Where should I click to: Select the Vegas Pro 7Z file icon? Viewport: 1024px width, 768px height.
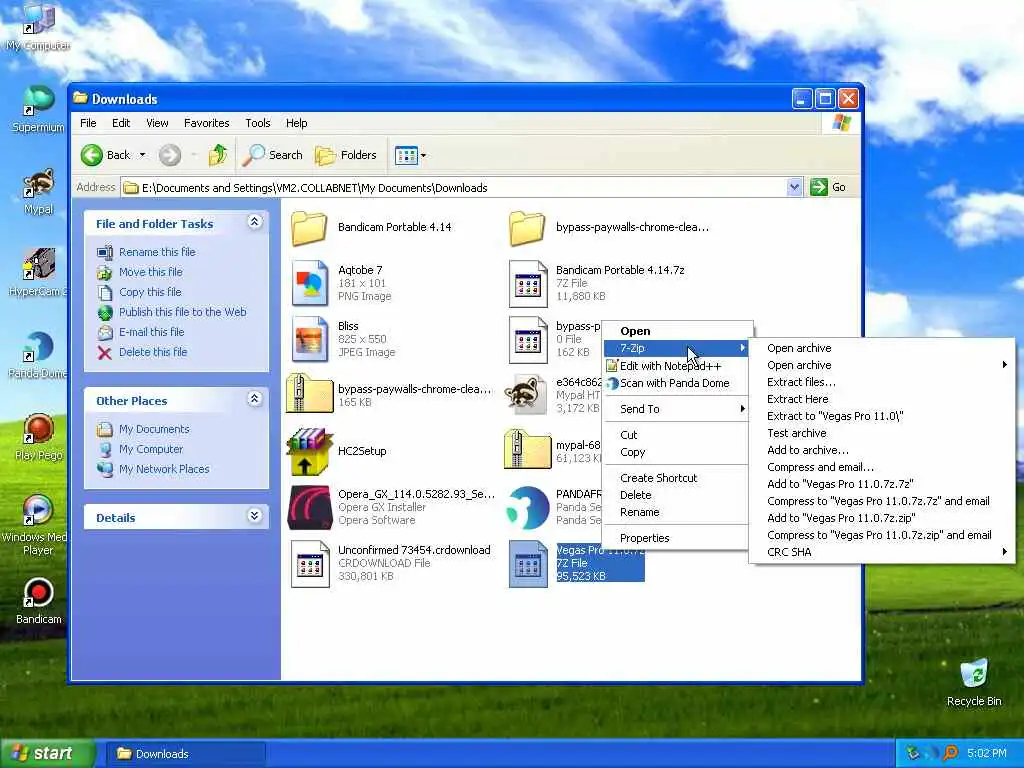tap(528, 564)
